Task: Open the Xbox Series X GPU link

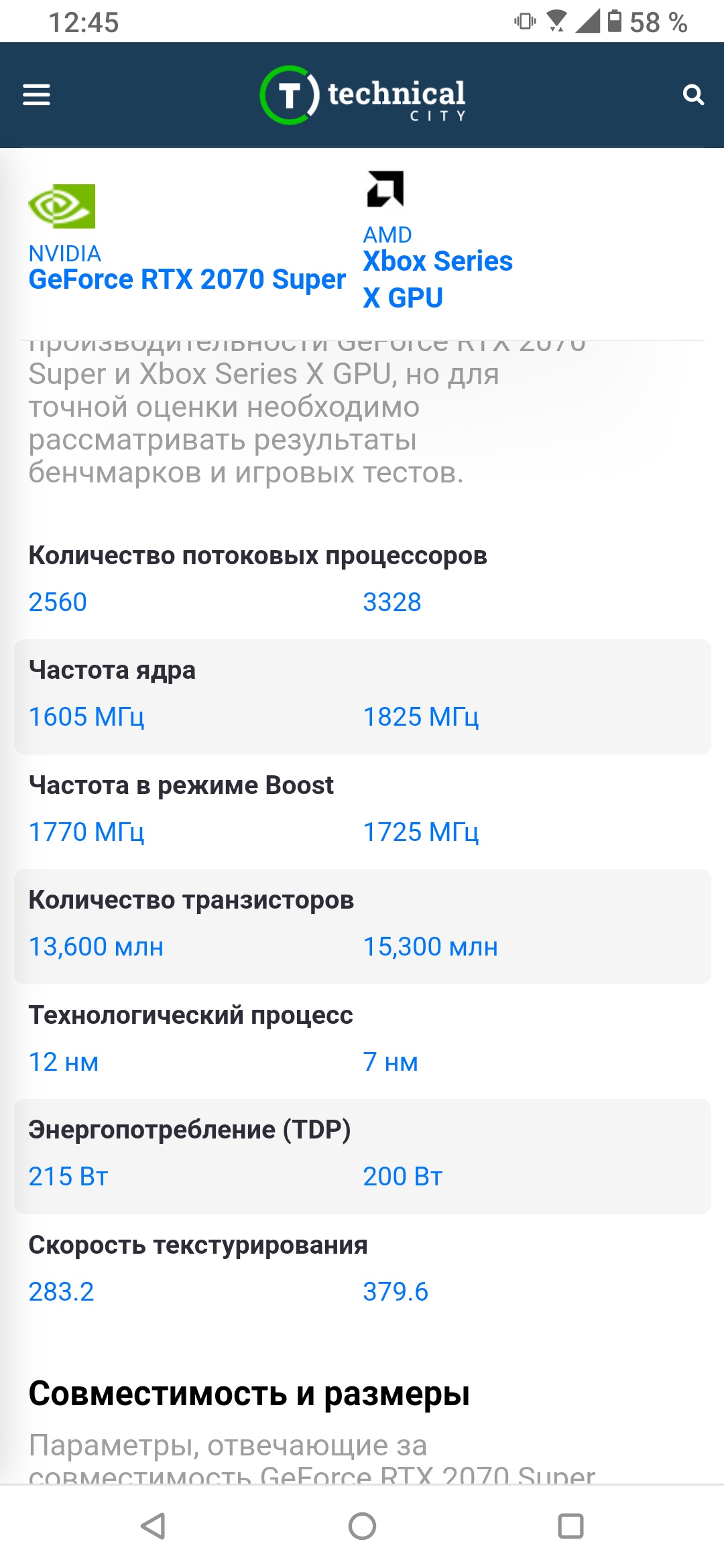Action: coord(437,279)
